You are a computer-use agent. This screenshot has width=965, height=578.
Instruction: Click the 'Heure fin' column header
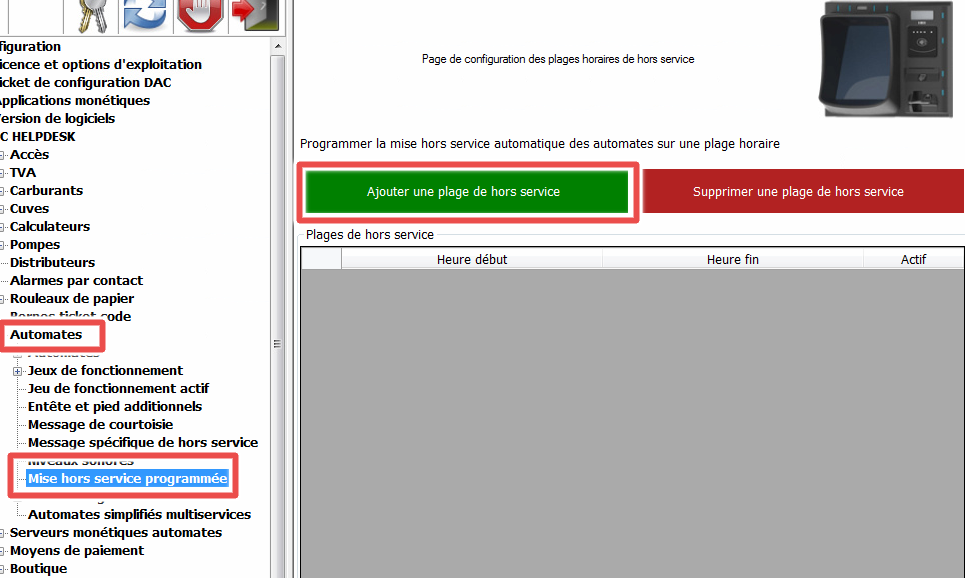pyautogui.click(x=732, y=259)
